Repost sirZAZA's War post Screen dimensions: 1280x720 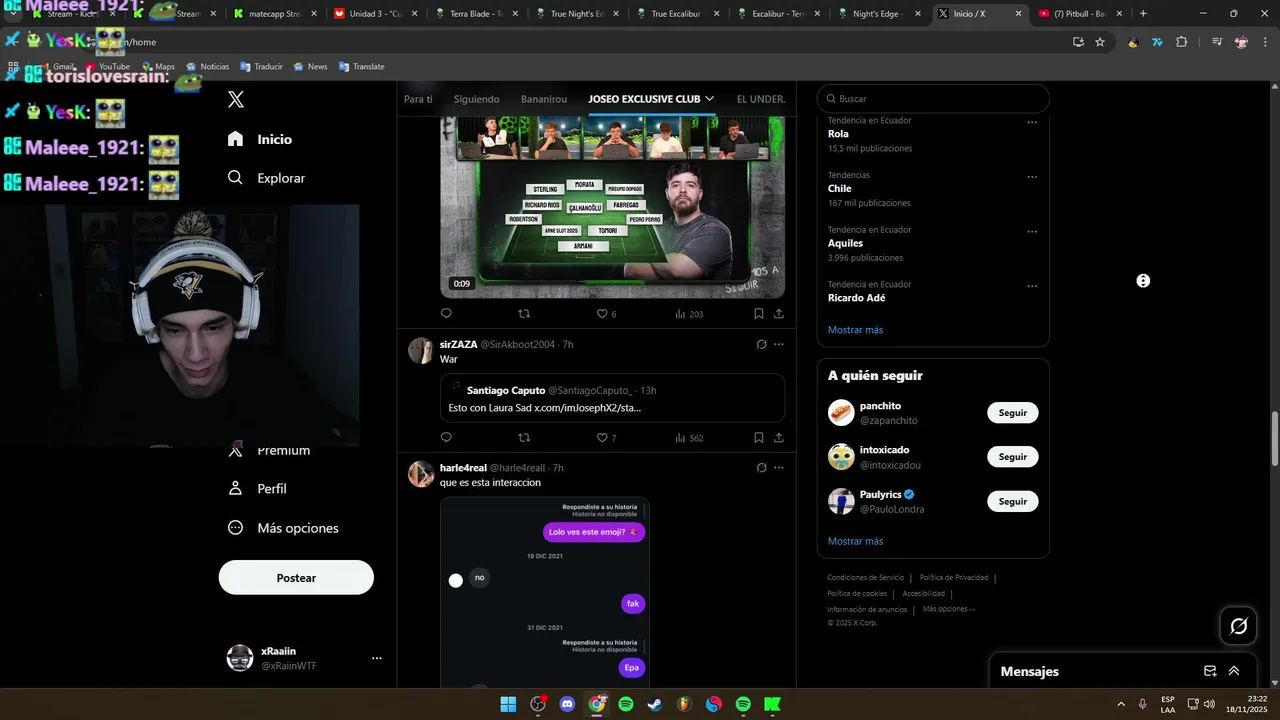tap(524, 437)
